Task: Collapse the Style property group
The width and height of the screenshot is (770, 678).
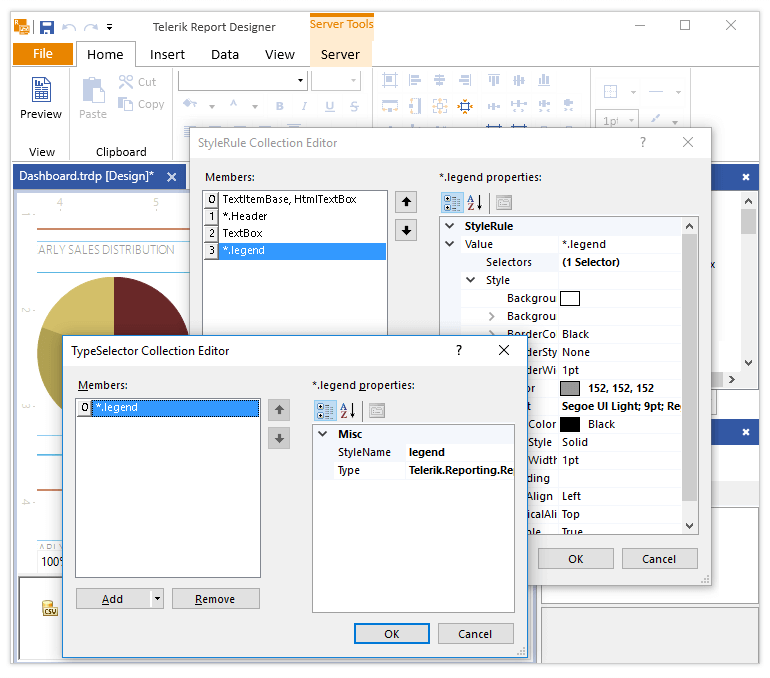Action: coord(470,280)
